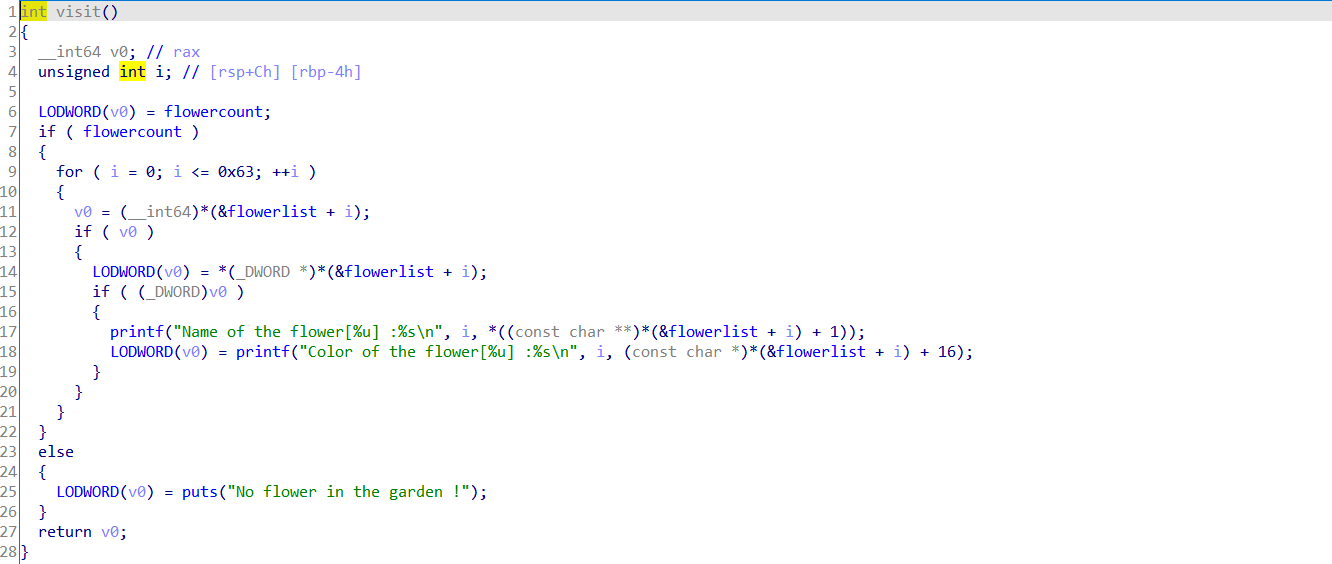This screenshot has height=564, width=1332.
Task: Select the closing brace on line 28
Action: [x=24, y=551]
